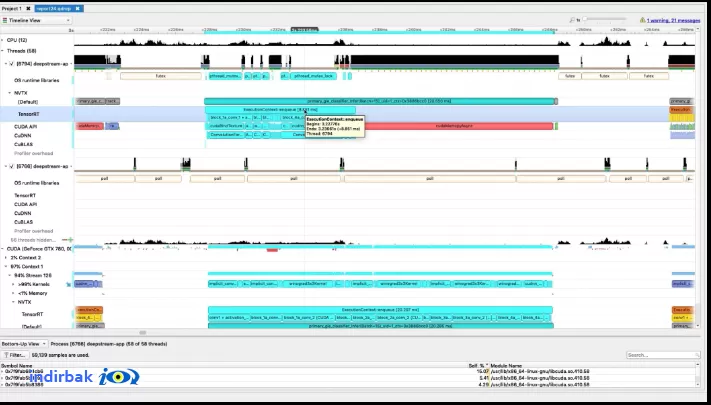The width and height of the screenshot is (711, 405).
Task: Expand the <1% Memory row
Action: click(x=13, y=293)
